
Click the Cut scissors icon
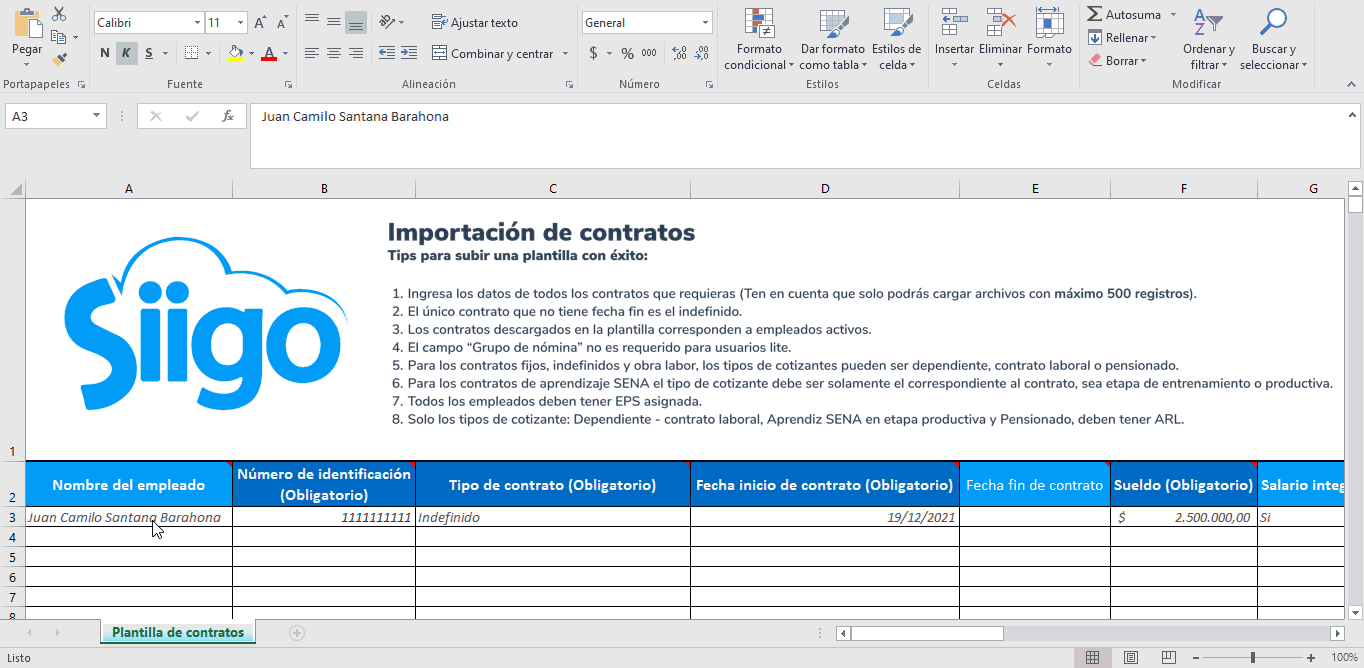(59, 14)
